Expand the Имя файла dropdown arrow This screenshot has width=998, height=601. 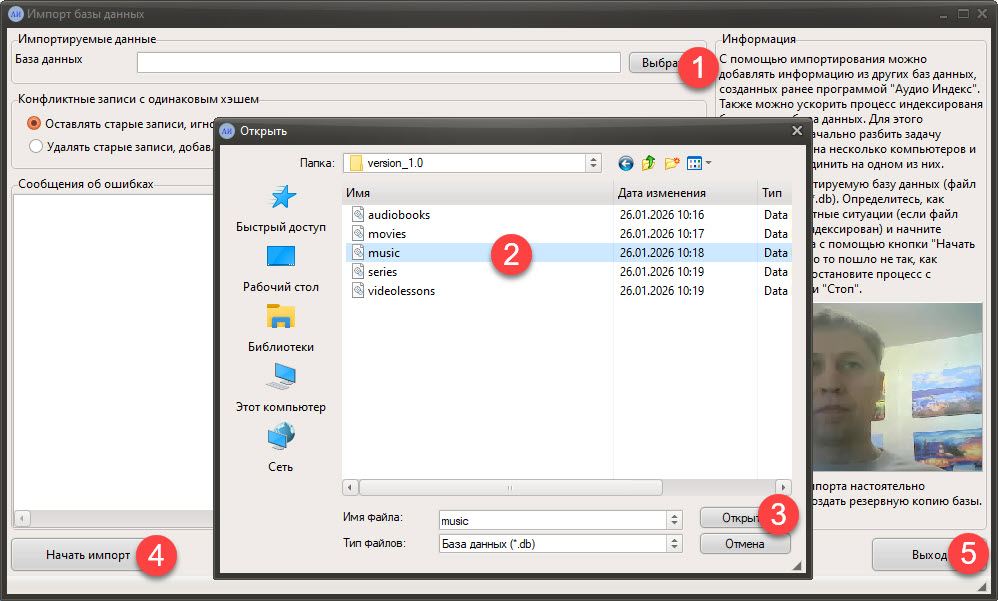pyautogui.click(x=675, y=520)
